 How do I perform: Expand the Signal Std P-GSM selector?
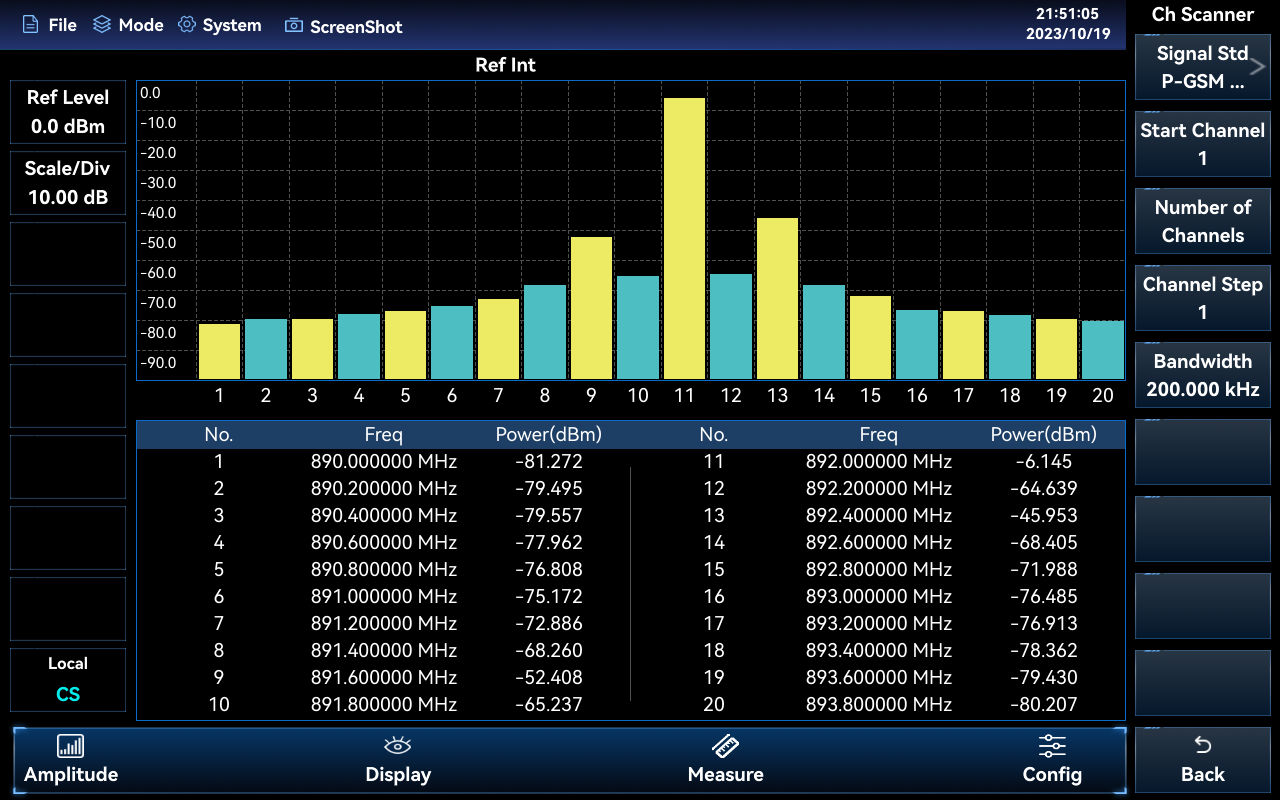click(x=1200, y=67)
